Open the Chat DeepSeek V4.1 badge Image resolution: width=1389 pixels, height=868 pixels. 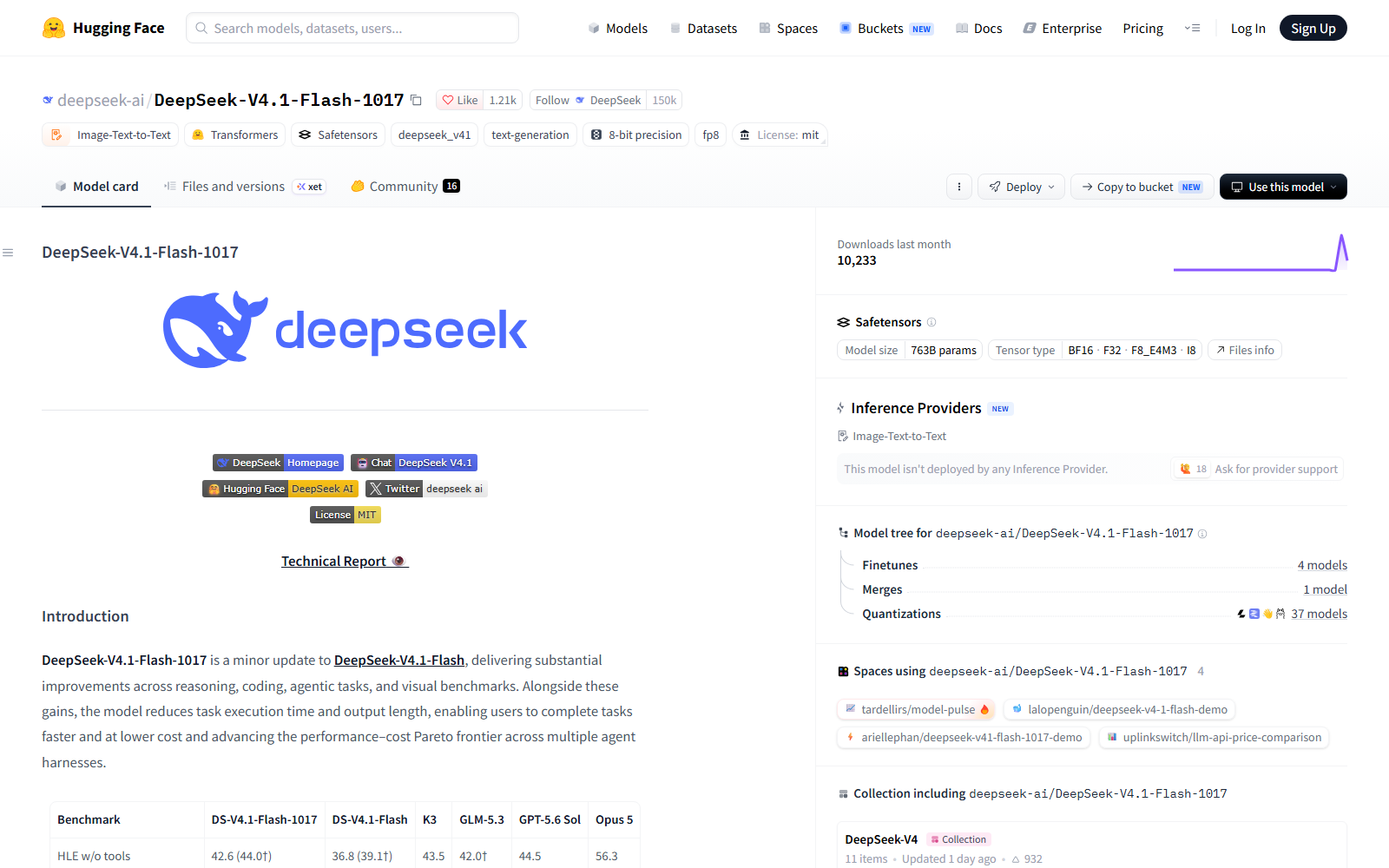(414, 463)
